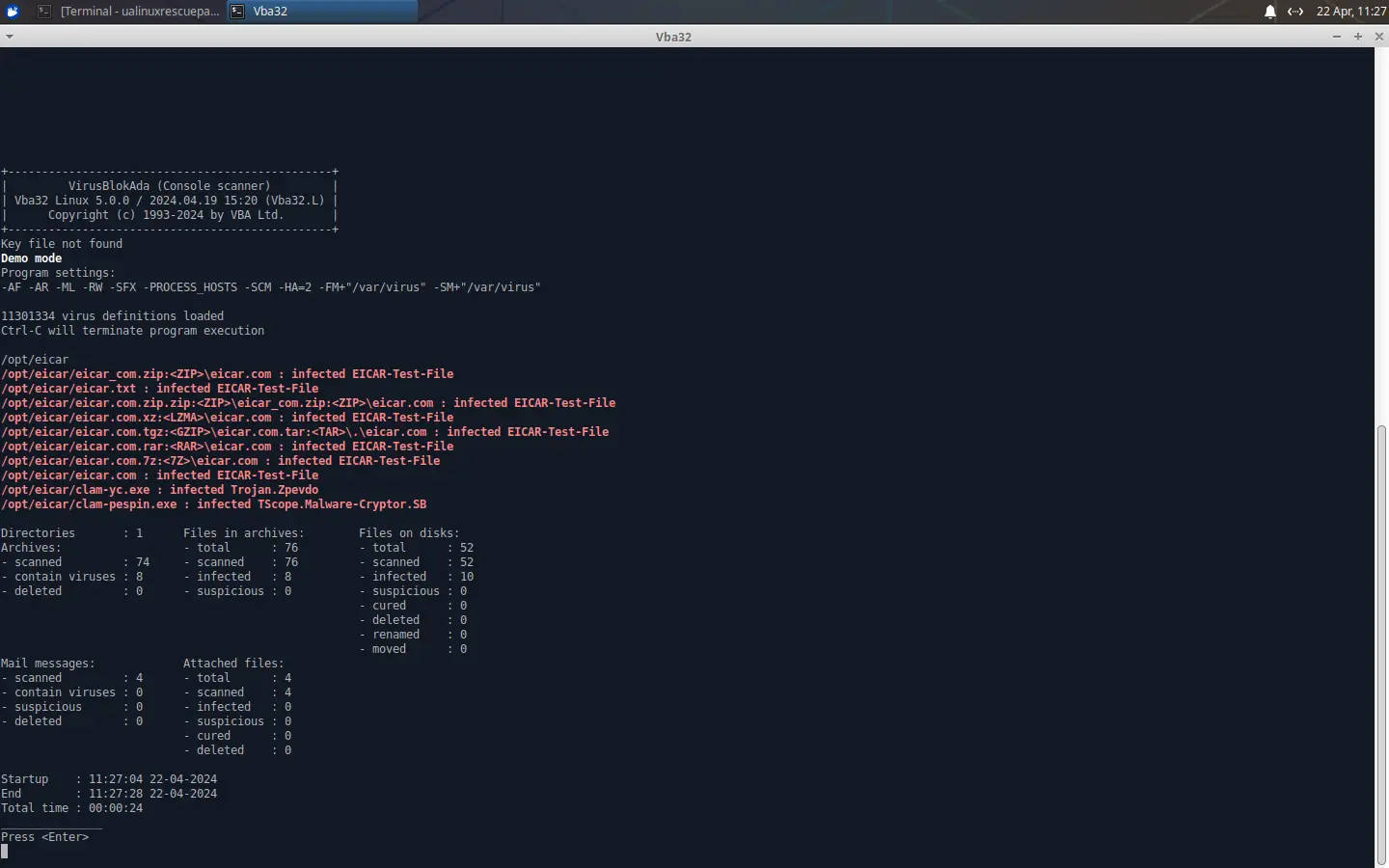
Task: Click the eicar.com.xz LZMA infected line
Action: coord(228,418)
